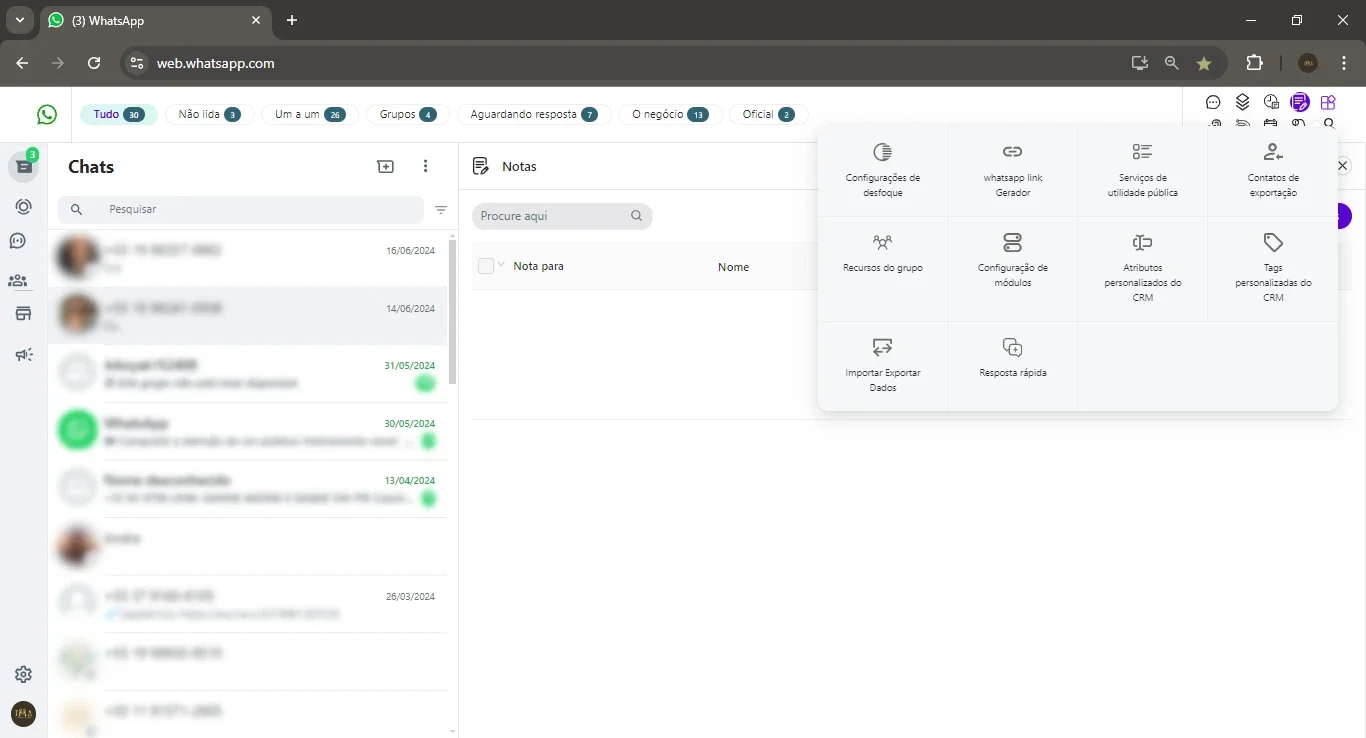The width and height of the screenshot is (1366, 738).
Task: Click the Nota para column header
Action: point(538,266)
